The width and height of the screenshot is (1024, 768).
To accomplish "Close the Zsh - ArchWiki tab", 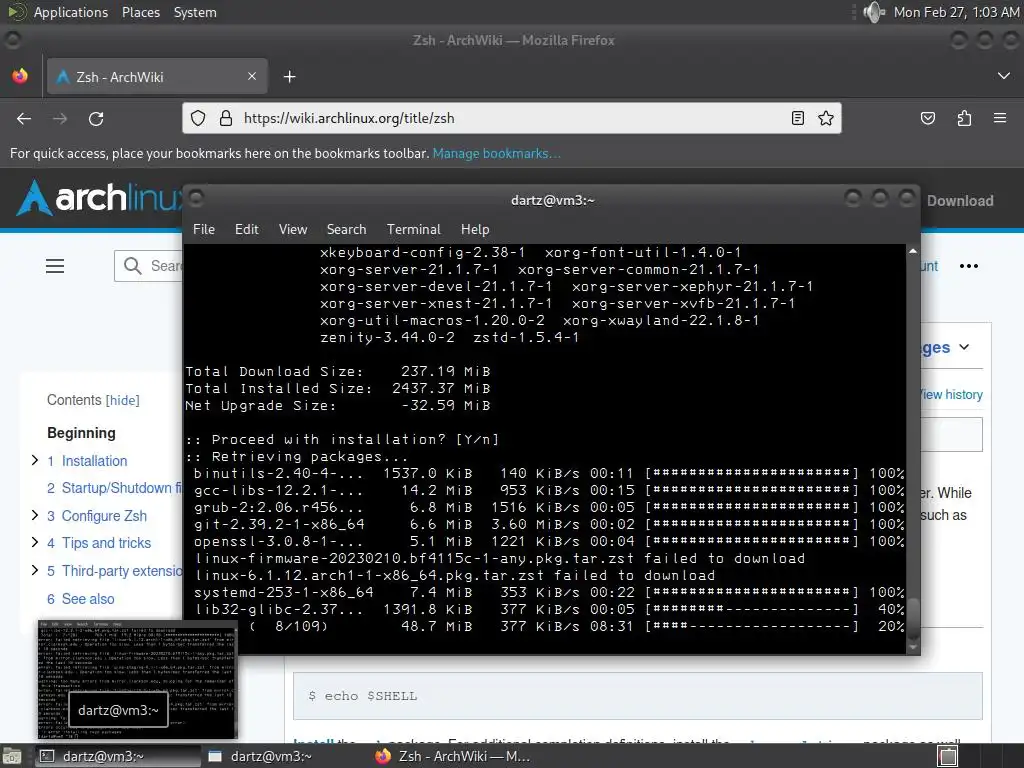I will pos(252,76).
